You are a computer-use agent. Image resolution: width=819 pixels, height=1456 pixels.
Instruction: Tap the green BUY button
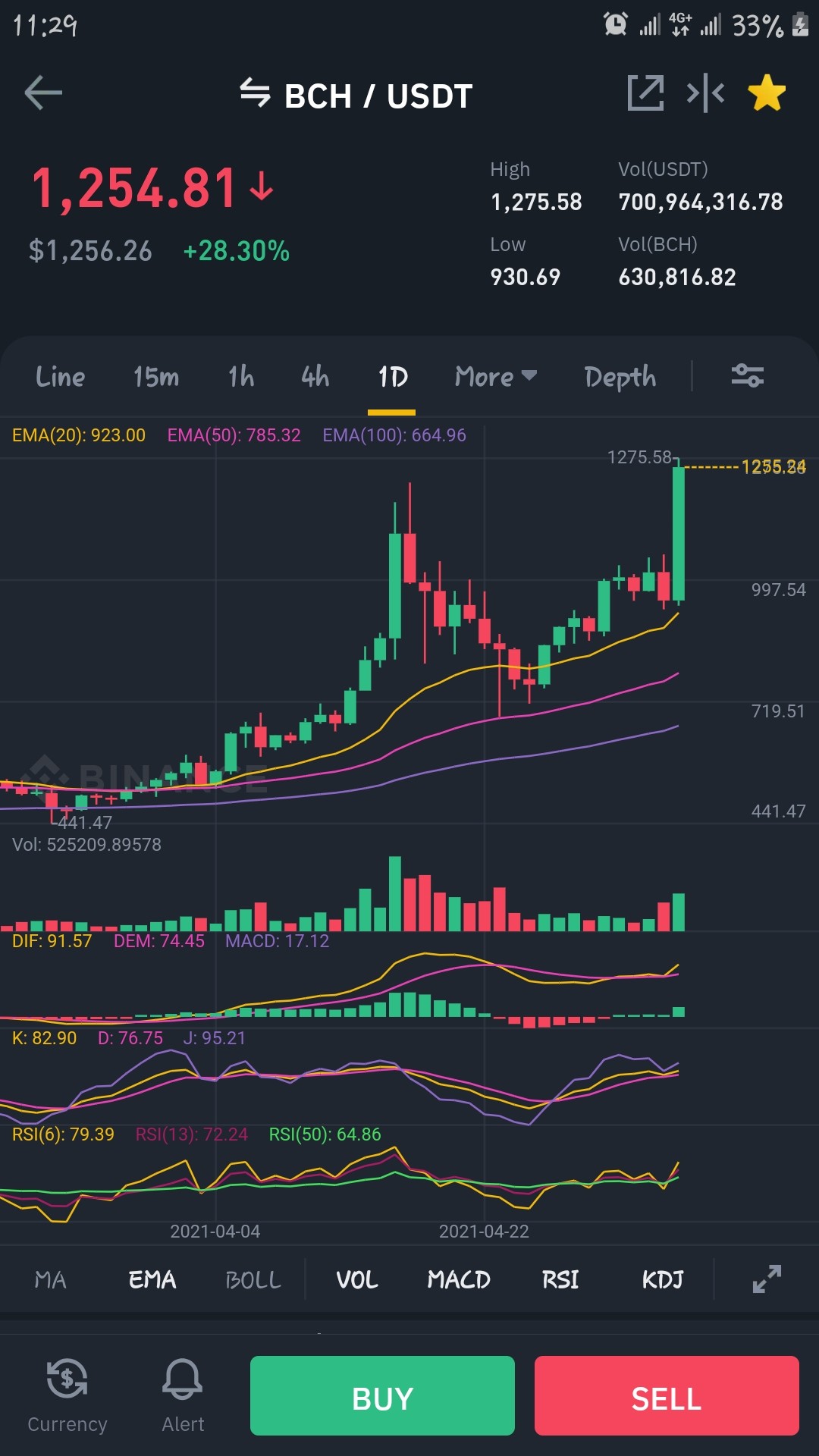pos(382,1395)
